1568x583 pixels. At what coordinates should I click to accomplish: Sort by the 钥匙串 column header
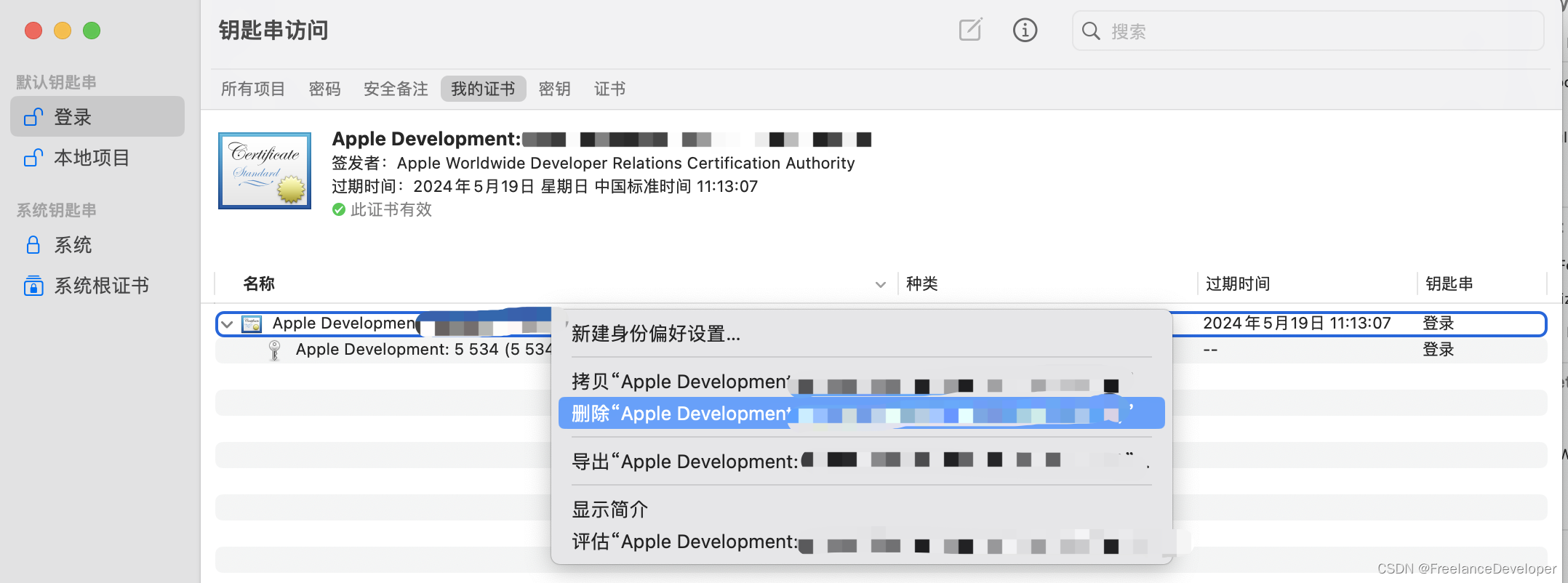point(1449,284)
